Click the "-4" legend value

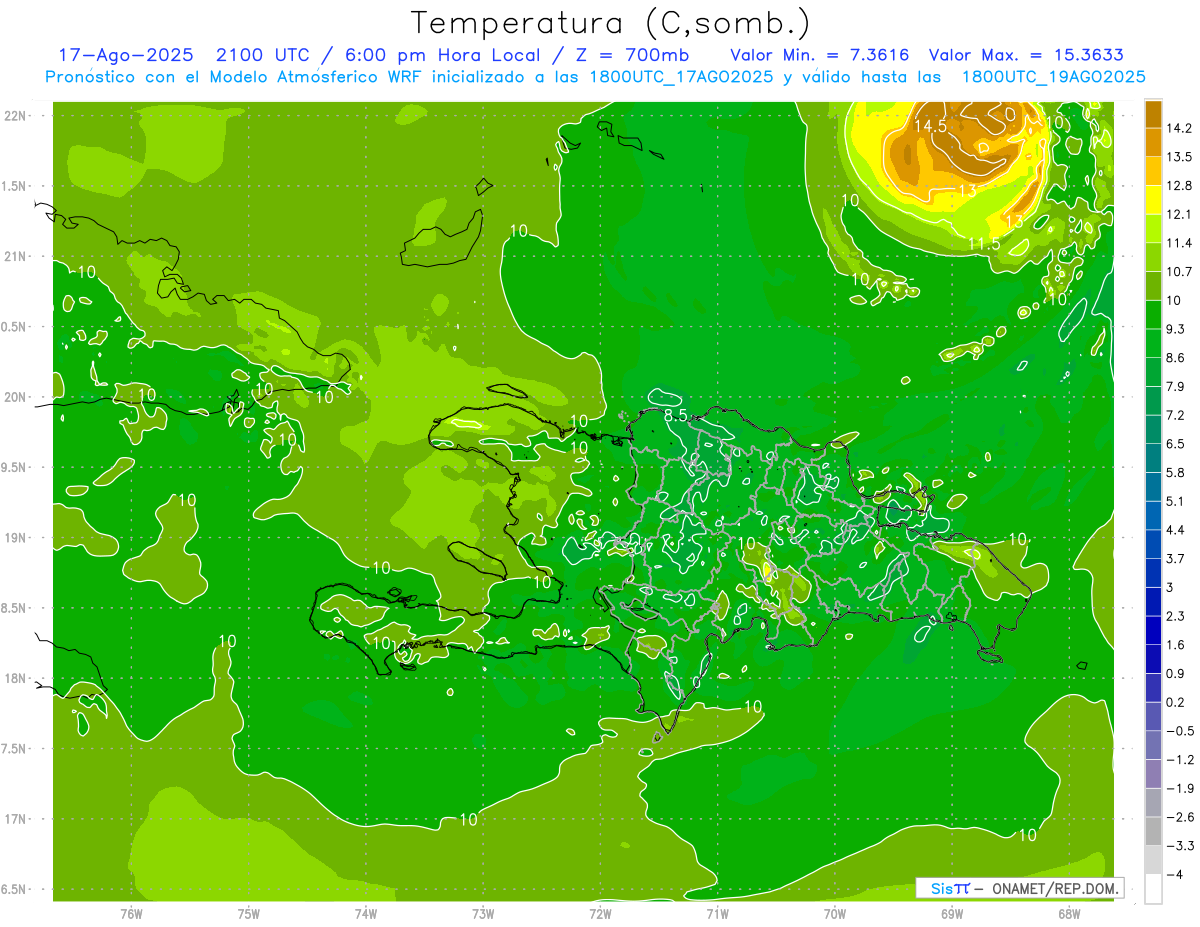click(x=1174, y=875)
